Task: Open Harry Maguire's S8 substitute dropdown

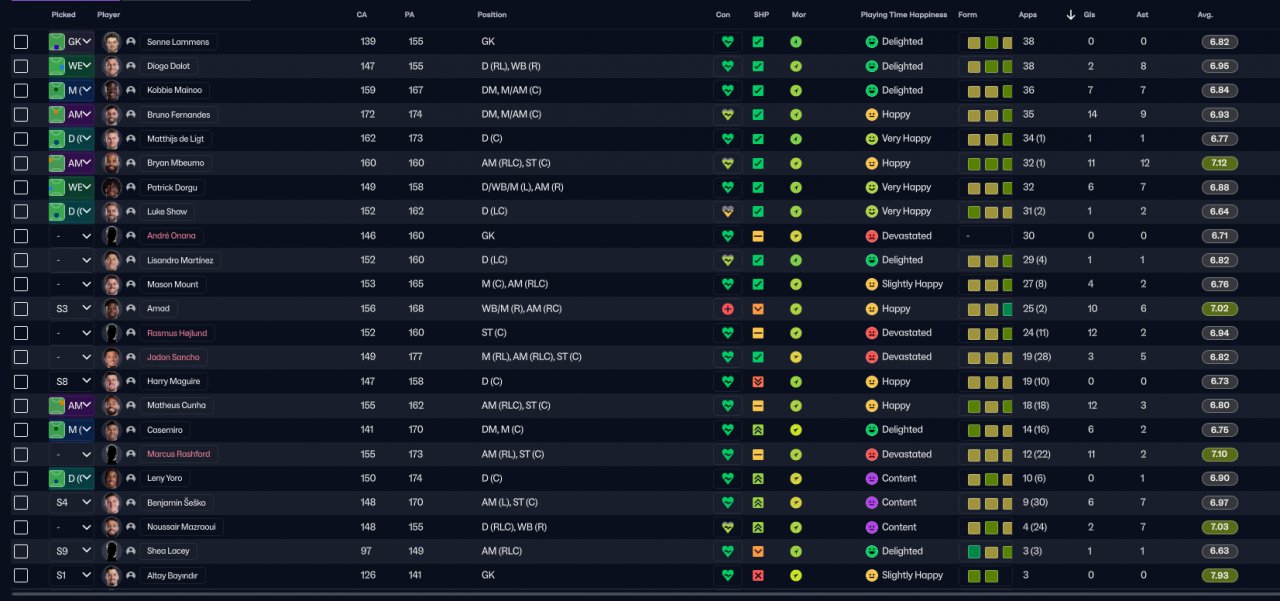Action: pos(71,381)
